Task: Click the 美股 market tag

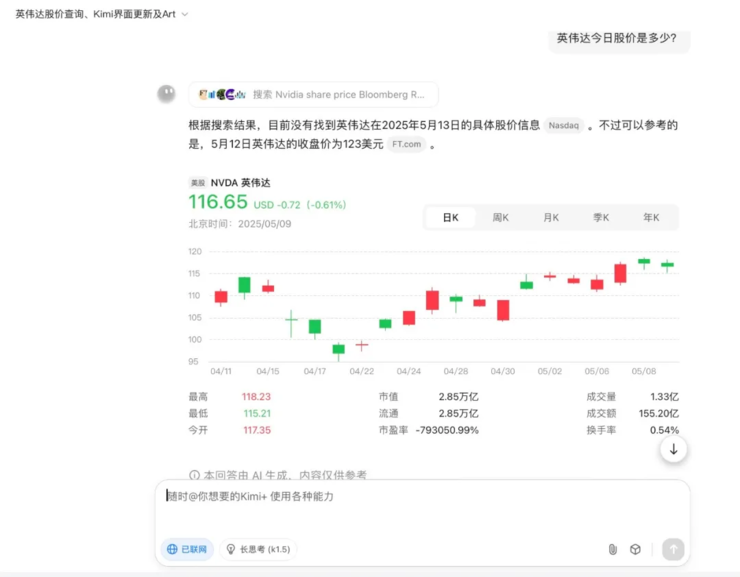Action: point(198,183)
